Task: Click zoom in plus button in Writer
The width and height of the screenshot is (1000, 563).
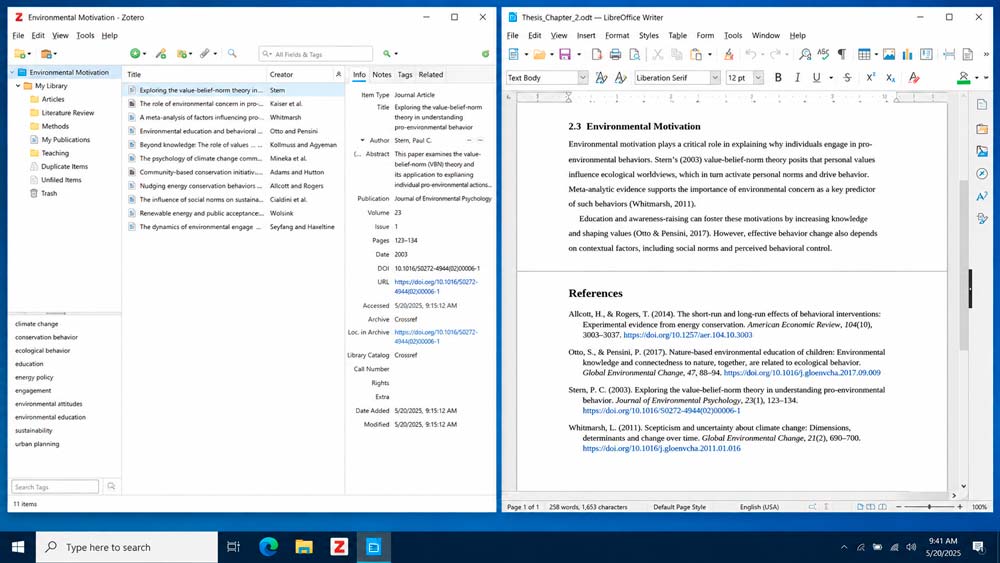Action: (960, 507)
